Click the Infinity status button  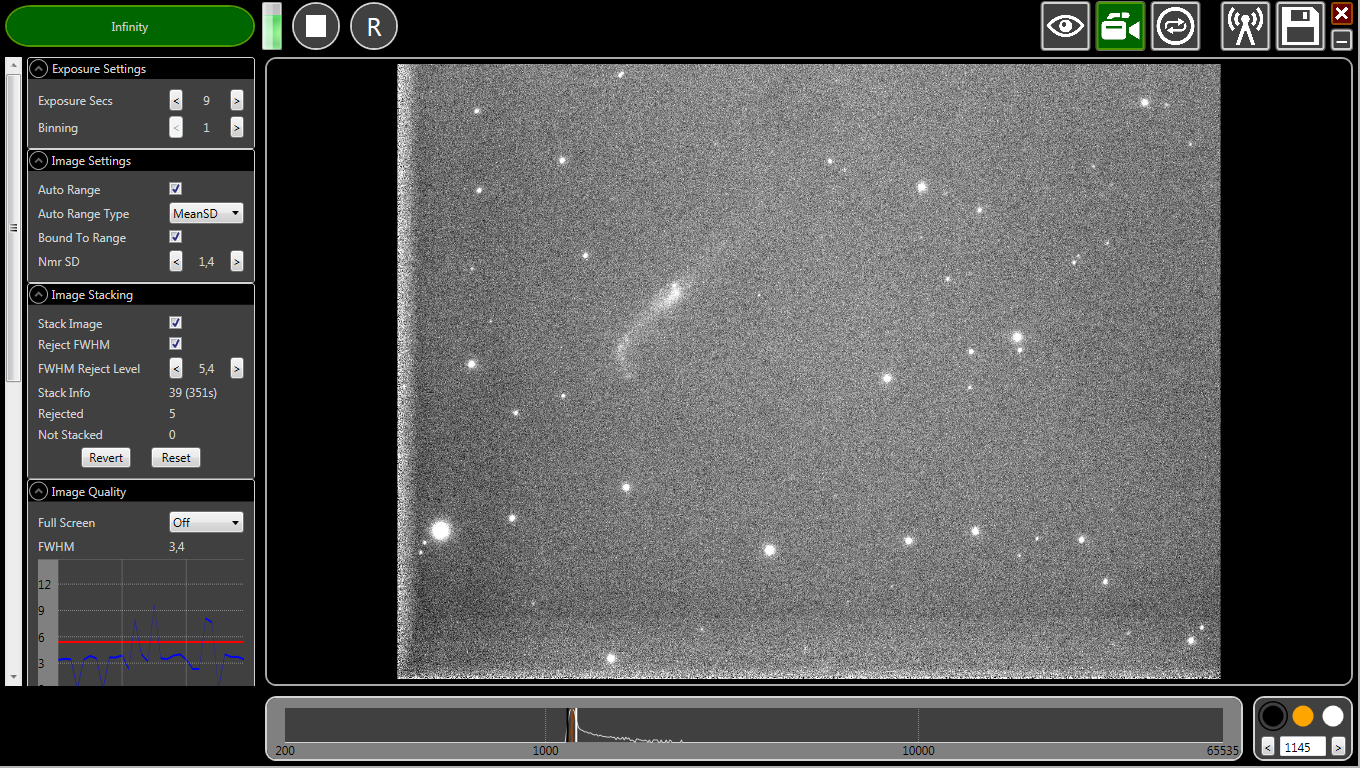130,26
